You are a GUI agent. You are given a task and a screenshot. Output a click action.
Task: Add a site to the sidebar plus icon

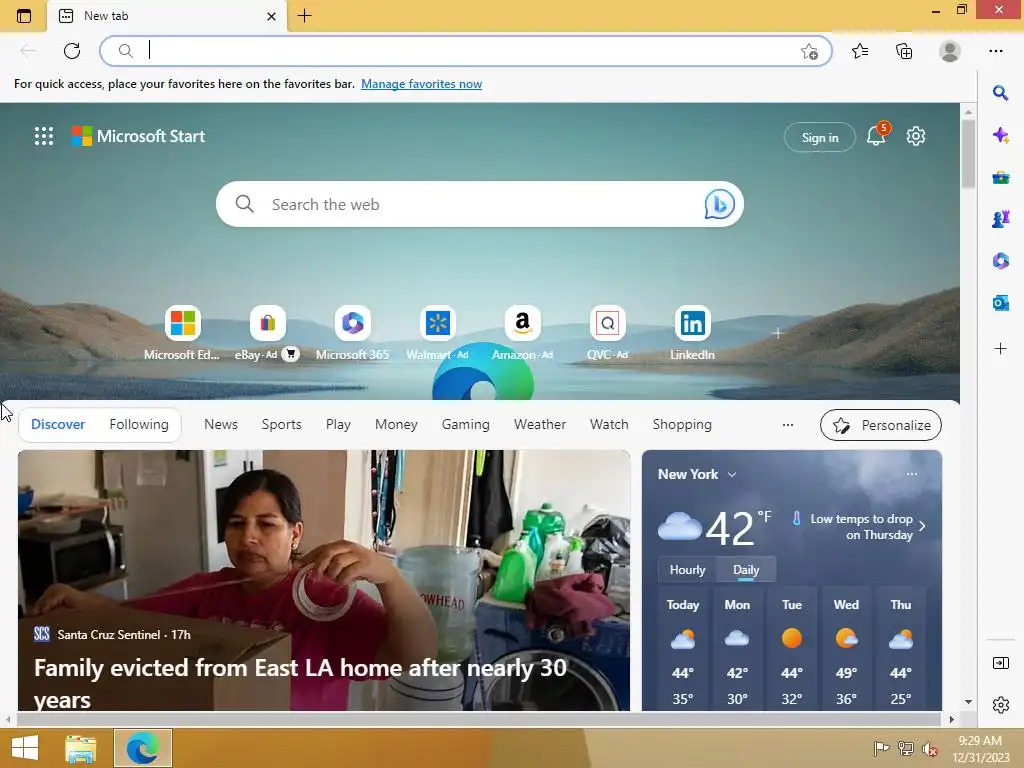(x=1000, y=349)
